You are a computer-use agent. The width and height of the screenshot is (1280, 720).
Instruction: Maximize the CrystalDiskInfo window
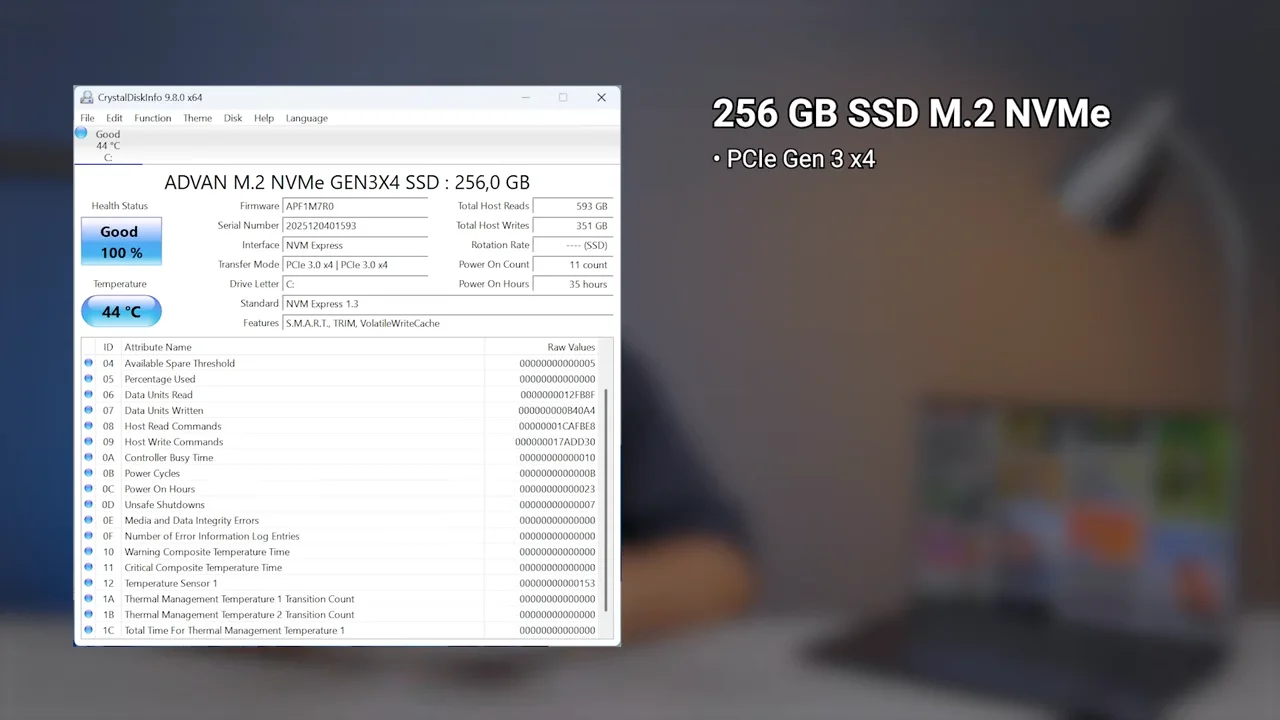563,97
